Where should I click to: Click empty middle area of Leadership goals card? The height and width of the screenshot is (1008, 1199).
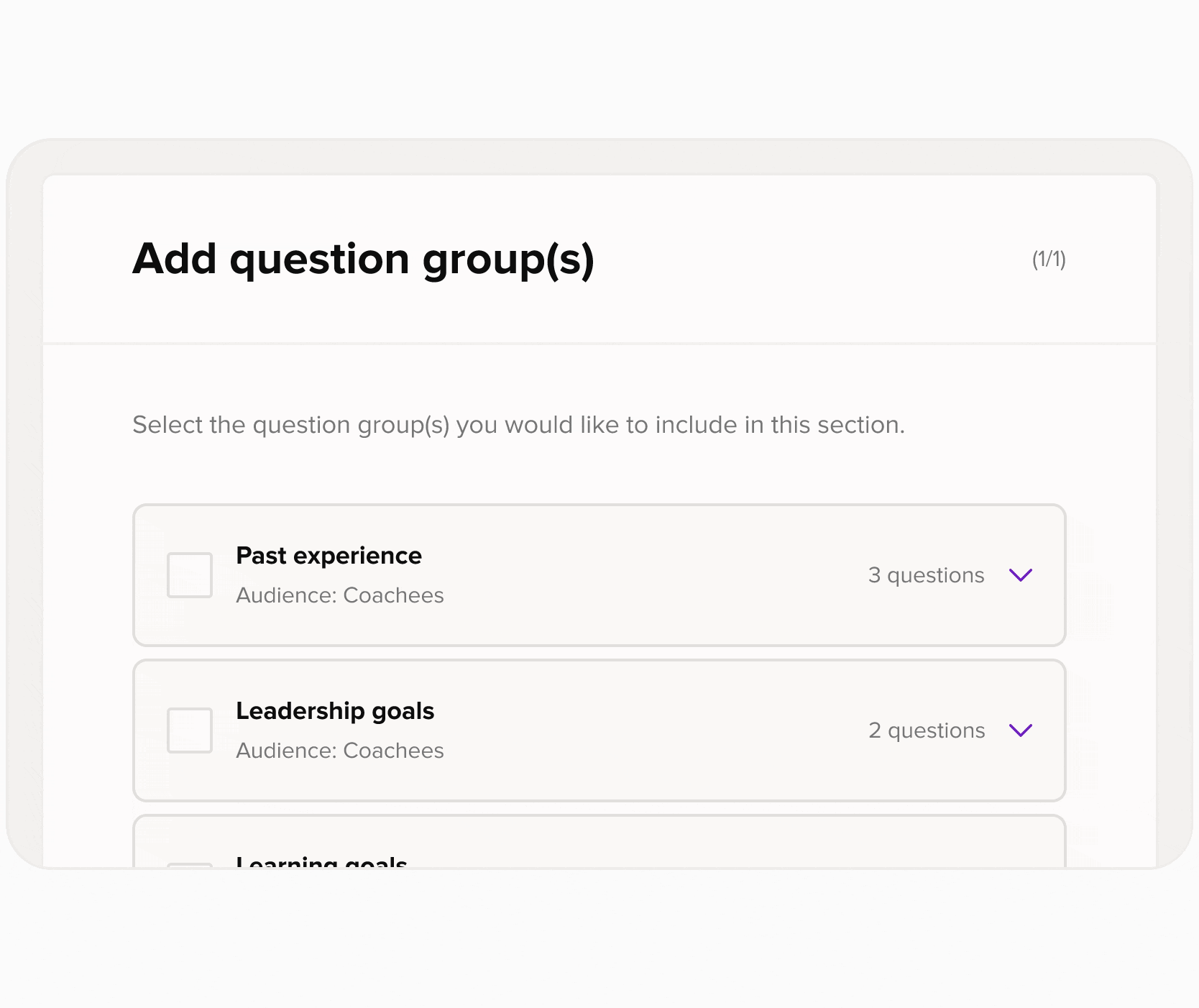point(647,730)
